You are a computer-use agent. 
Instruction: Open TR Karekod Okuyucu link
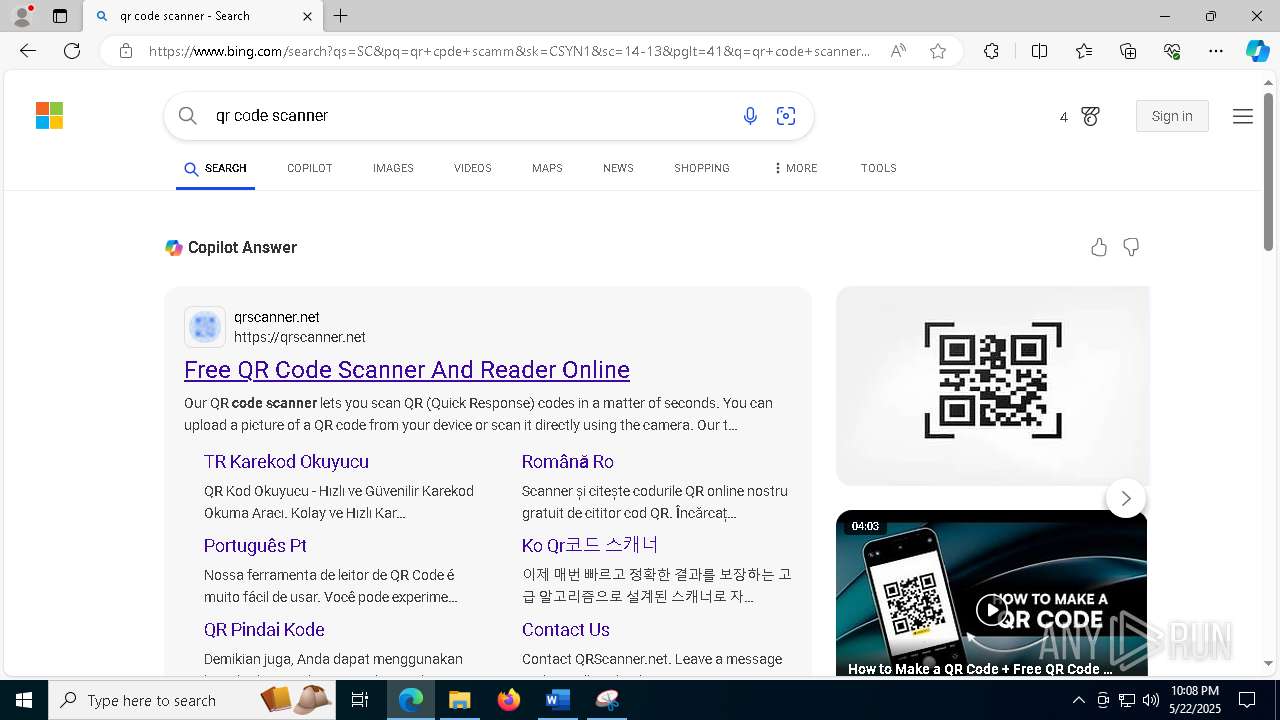(286, 462)
